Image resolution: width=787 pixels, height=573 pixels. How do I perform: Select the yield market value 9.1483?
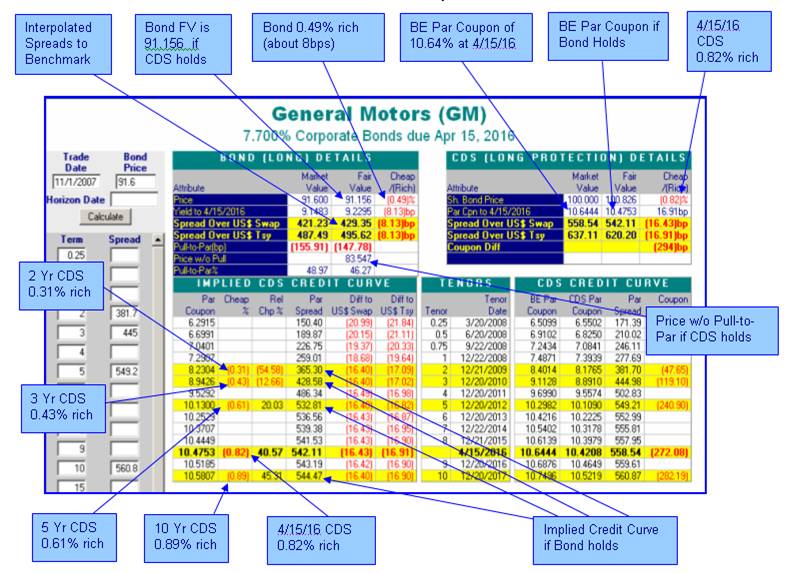coord(315,212)
